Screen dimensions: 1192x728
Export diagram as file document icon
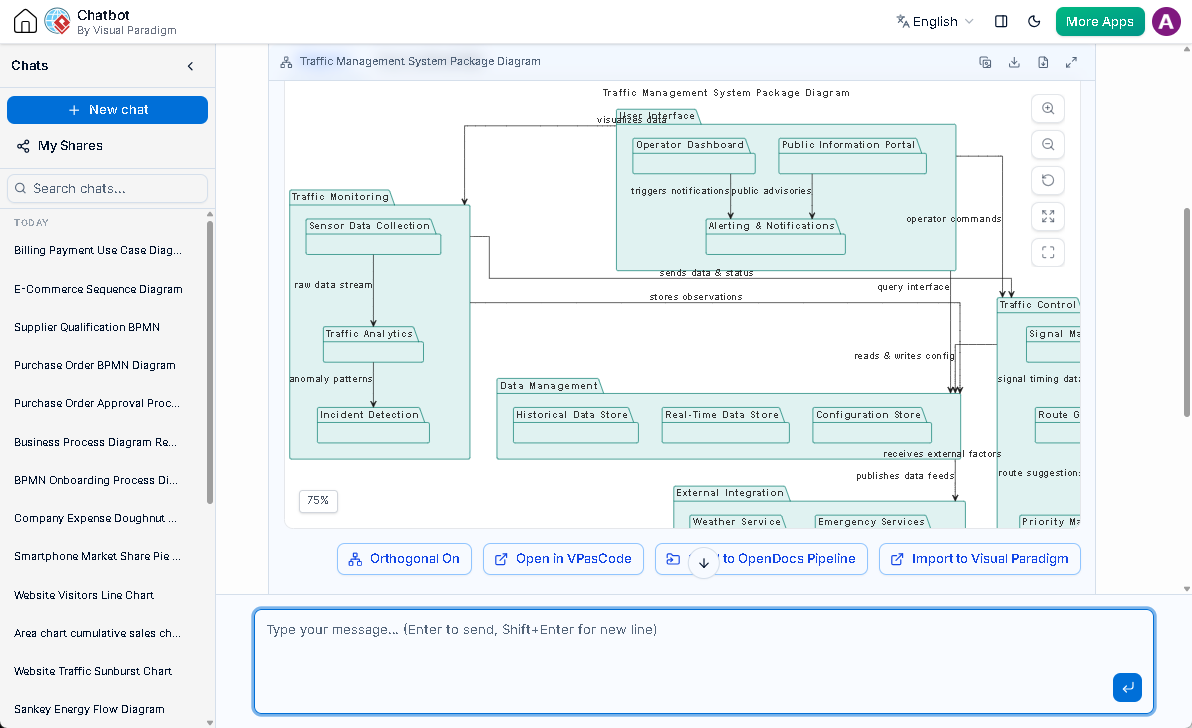click(x=1043, y=62)
